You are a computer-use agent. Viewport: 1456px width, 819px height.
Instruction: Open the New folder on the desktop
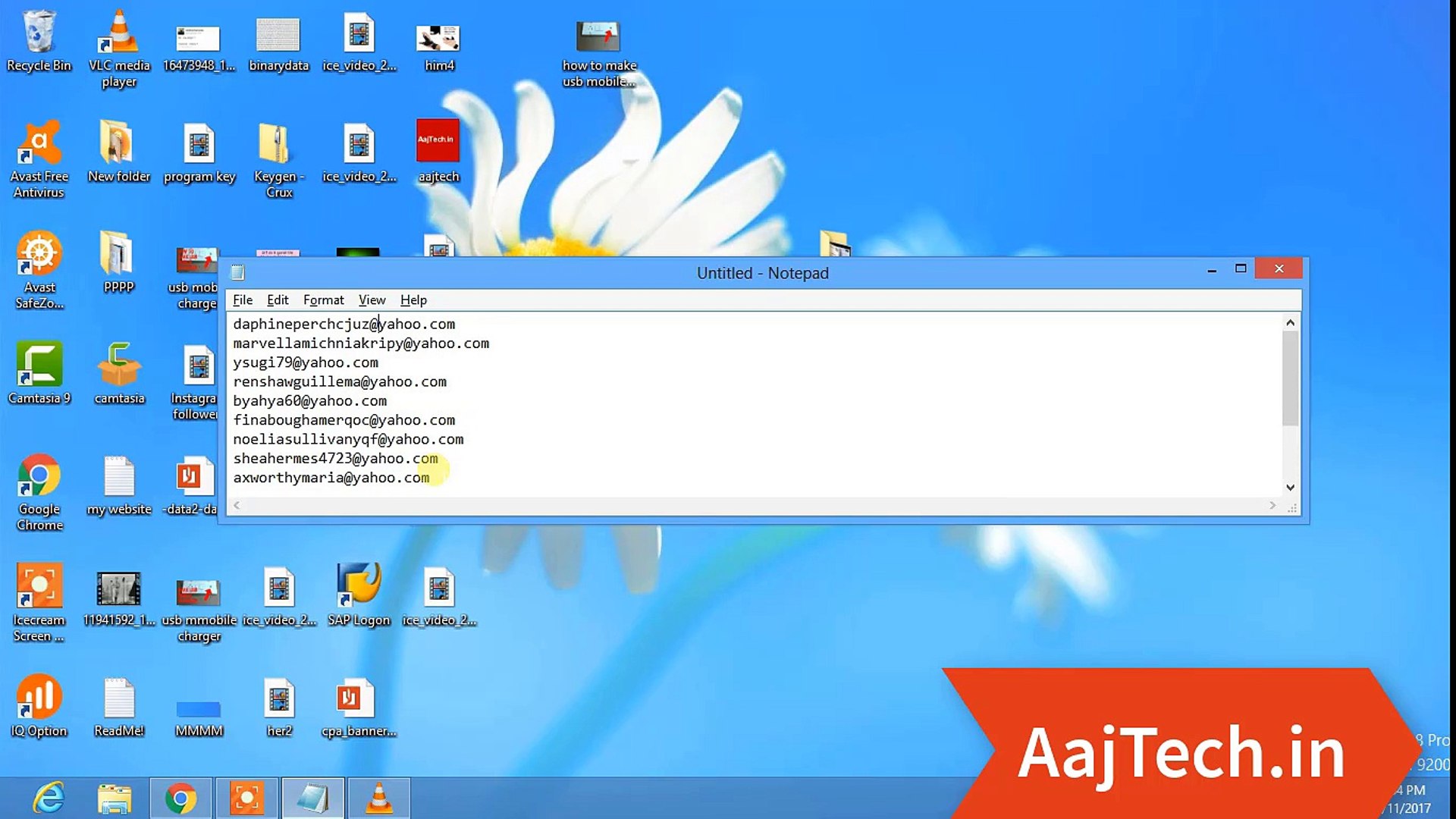118,144
